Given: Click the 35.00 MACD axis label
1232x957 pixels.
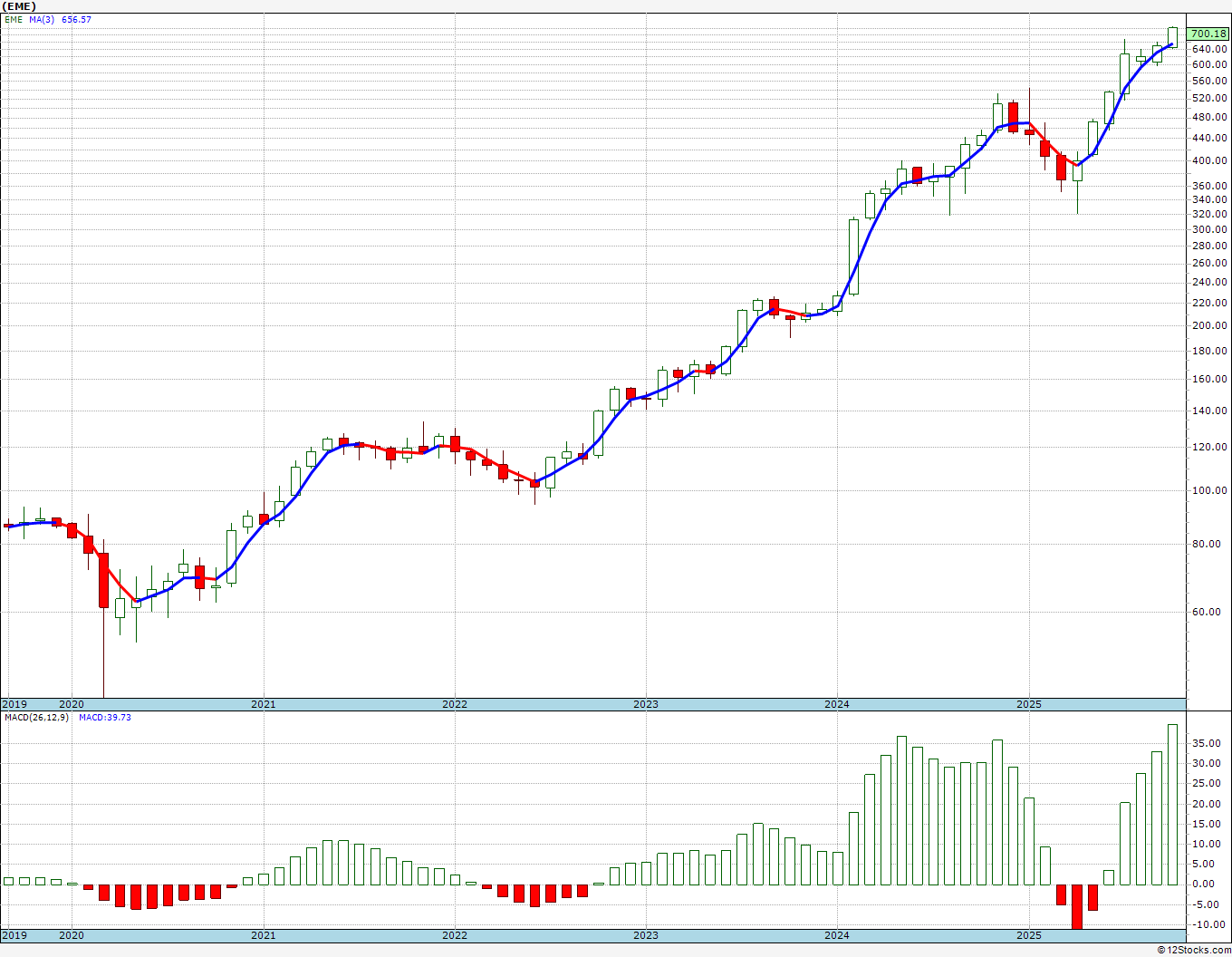Looking at the screenshot, I should point(1204,743).
